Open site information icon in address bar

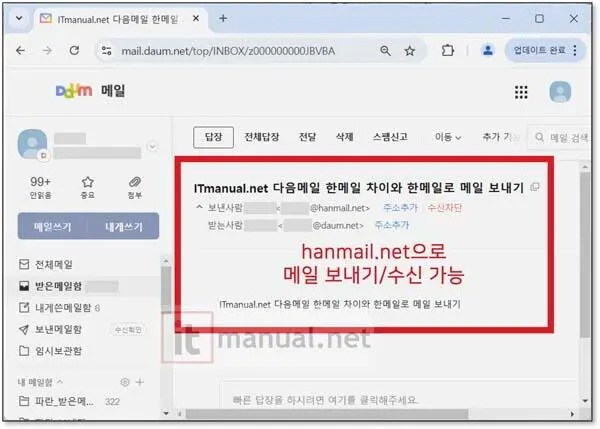tap(106, 51)
